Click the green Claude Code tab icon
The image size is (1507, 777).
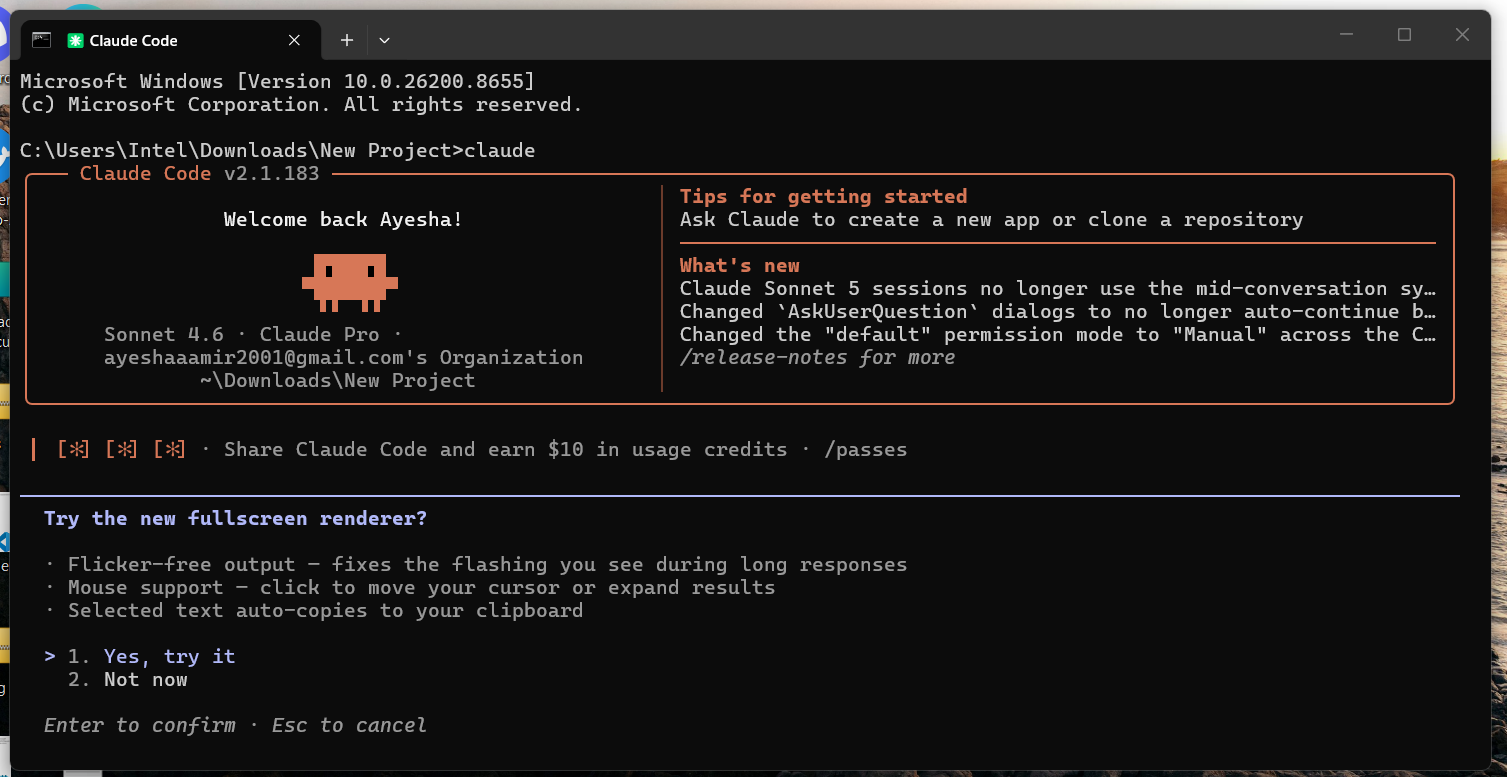(x=75, y=41)
